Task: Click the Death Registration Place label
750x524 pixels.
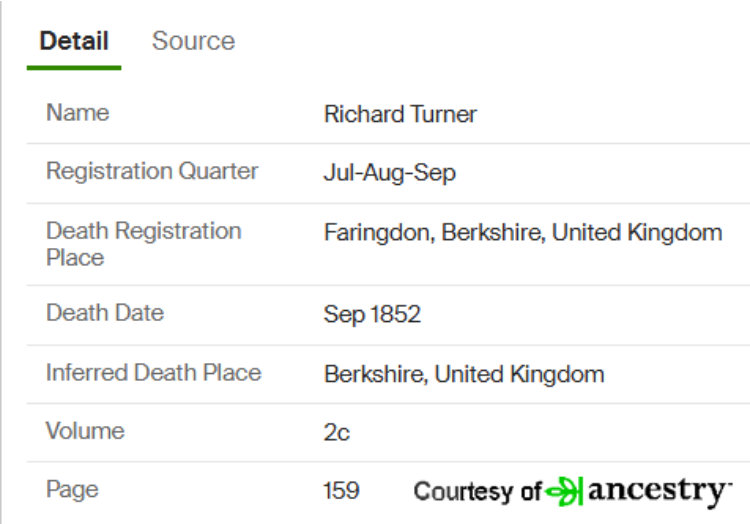Action: pyautogui.click(x=143, y=244)
